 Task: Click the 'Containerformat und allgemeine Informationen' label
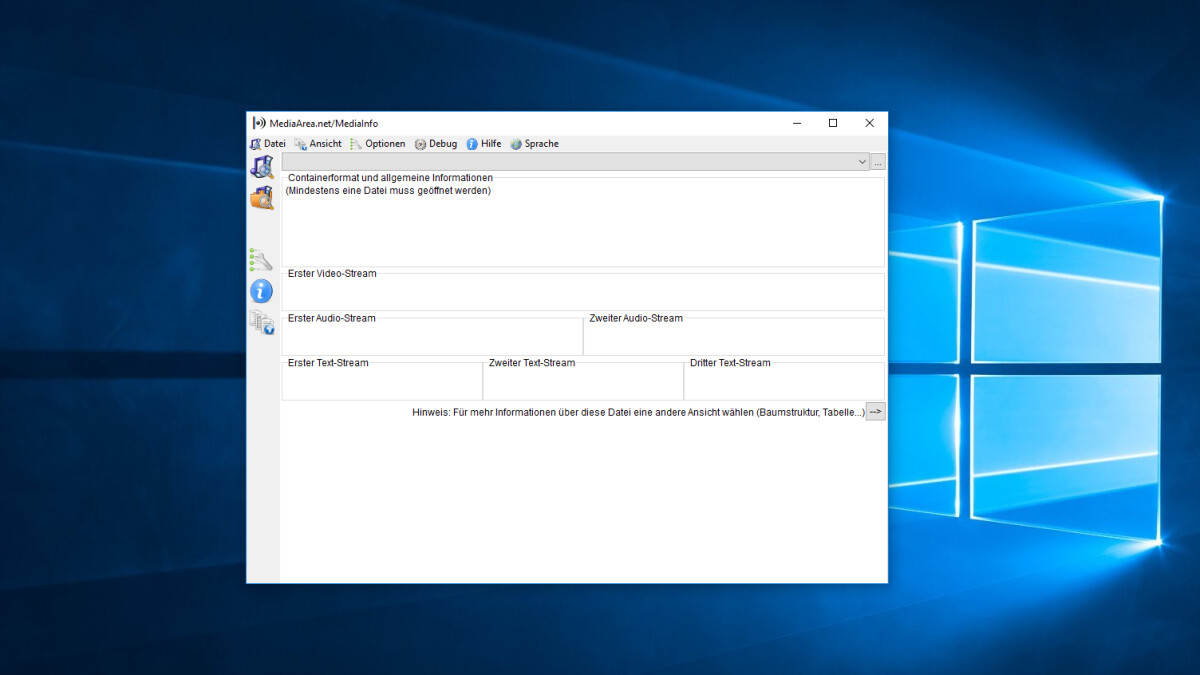(390, 178)
